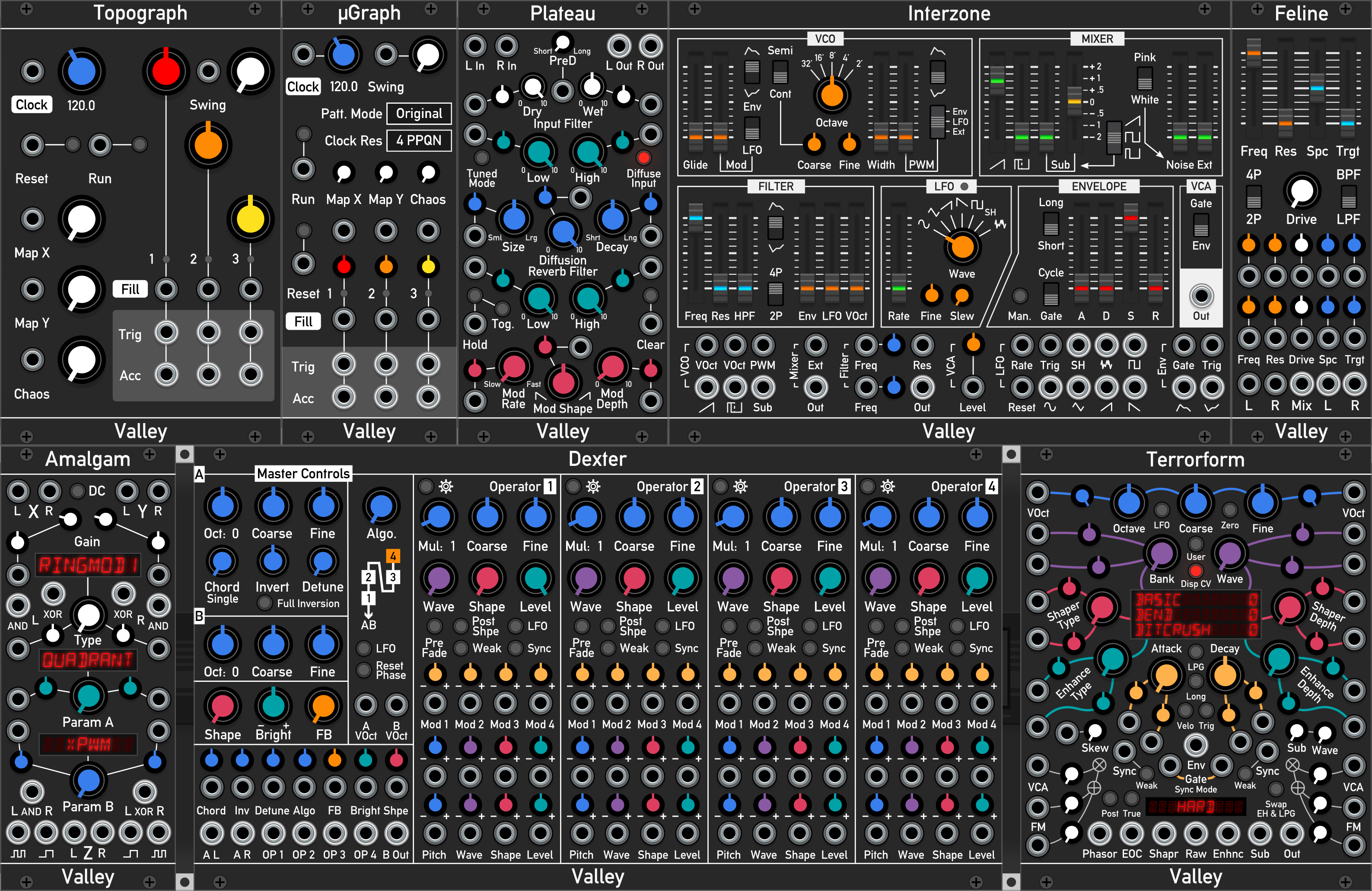Click the red channel 1 fill knob in Topograph
Image resolution: width=1372 pixels, height=891 pixels.
click(x=166, y=71)
